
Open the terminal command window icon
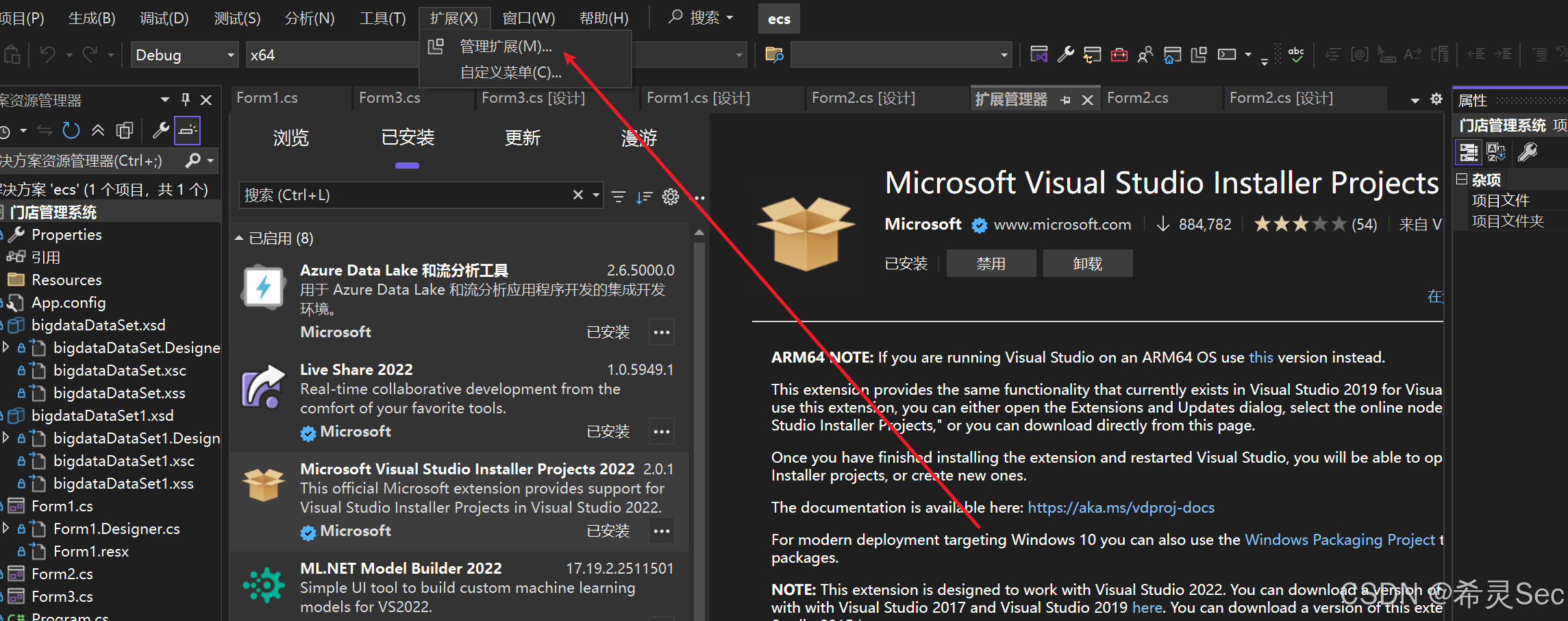click(1227, 55)
